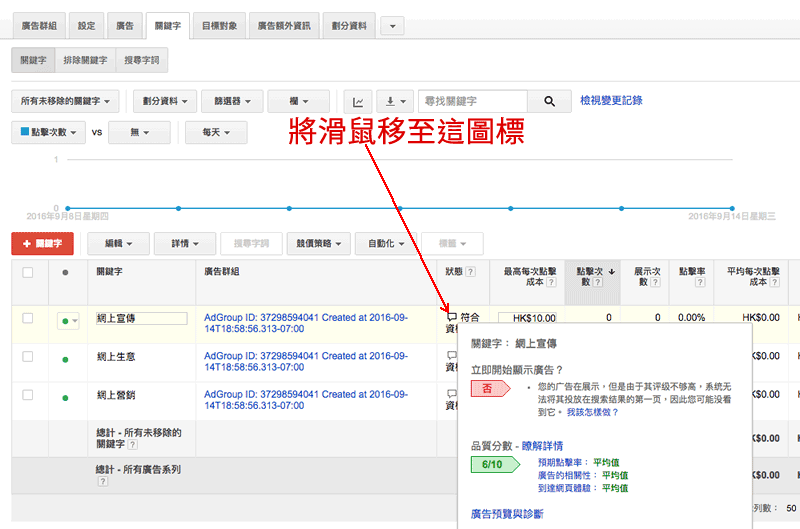Click the status dot column header
The width and height of the screenshot is (800, 529).
point(65,272)
